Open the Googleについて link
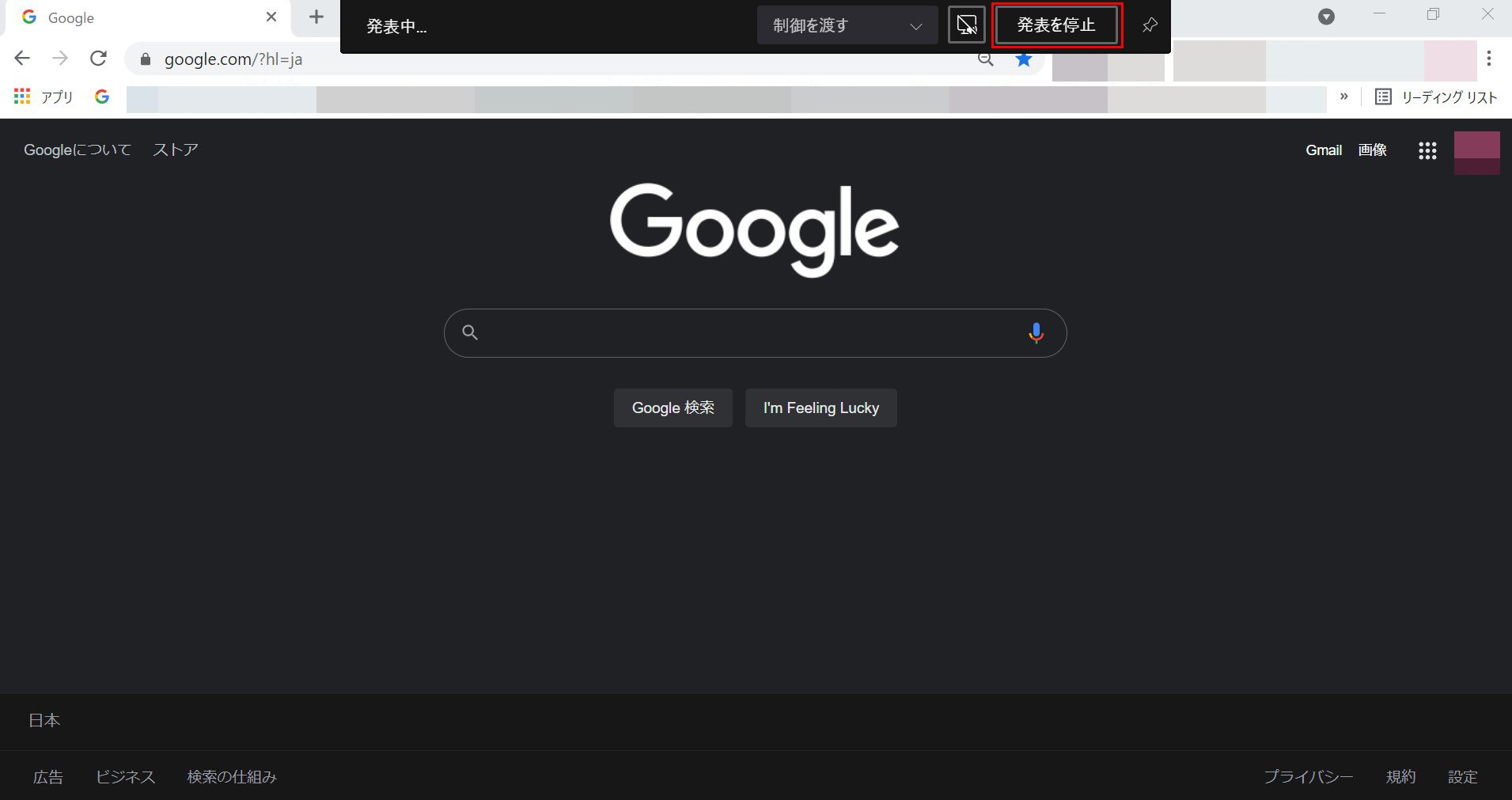 [x=78, y=150]
